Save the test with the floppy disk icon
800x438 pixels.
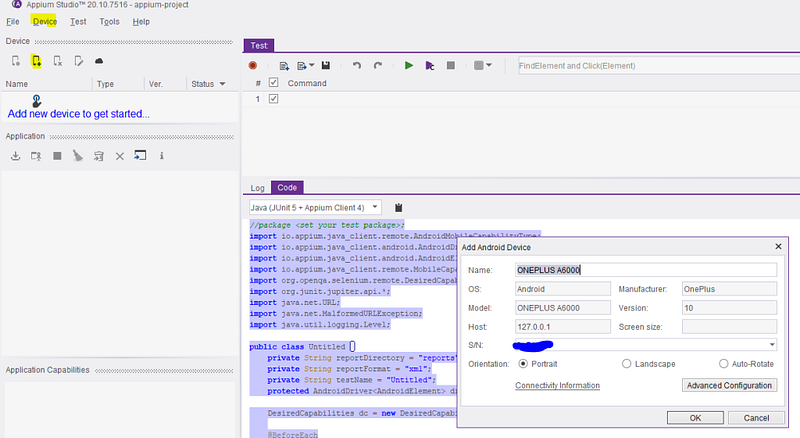(x=326, y=65)
